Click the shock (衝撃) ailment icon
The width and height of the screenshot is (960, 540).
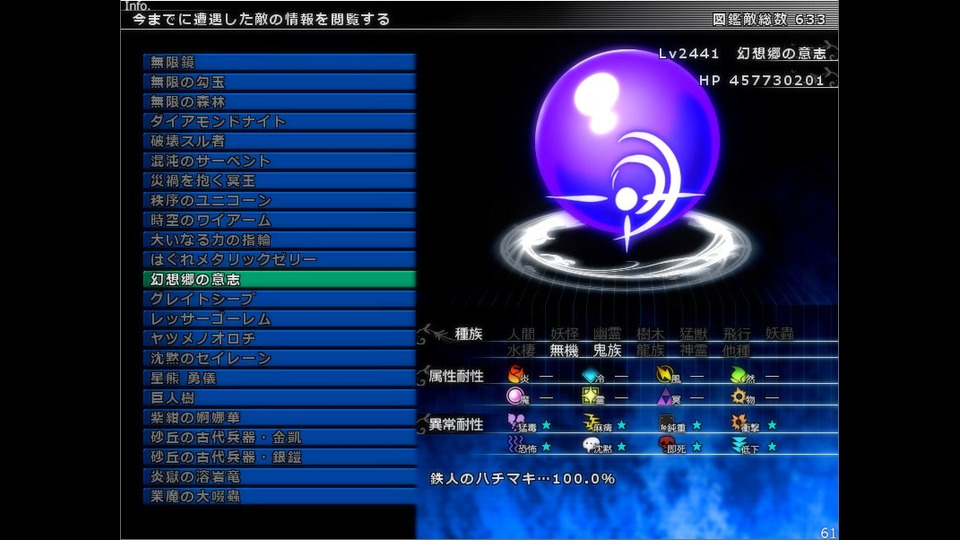click(740, 422)
